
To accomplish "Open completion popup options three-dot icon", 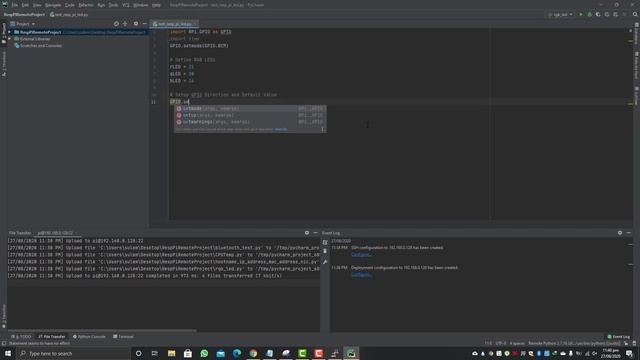I will click(x=322, y=129).
